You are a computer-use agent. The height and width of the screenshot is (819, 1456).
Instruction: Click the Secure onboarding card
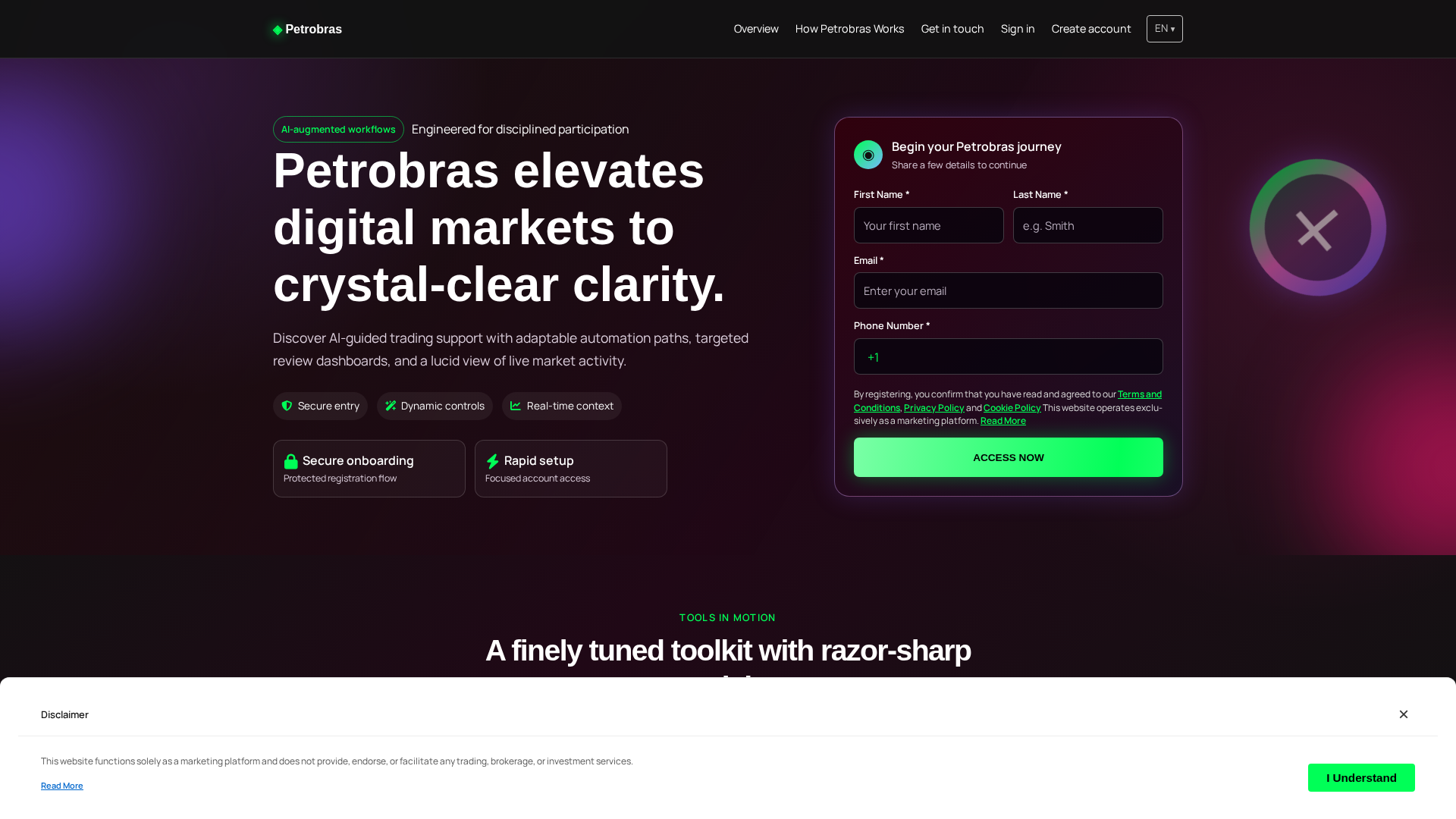tap(369, 469)
